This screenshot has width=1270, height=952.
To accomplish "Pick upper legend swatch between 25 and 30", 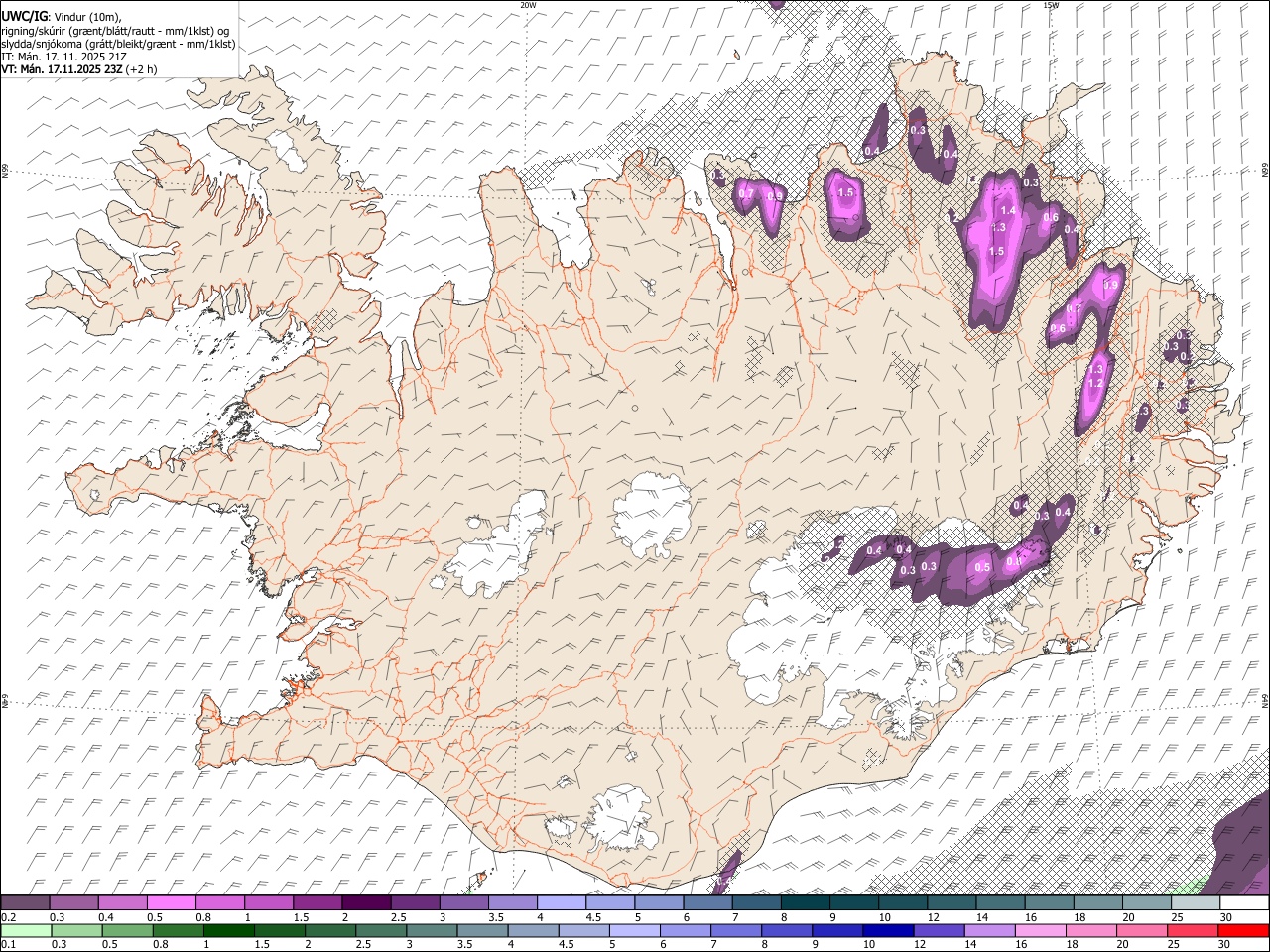I will (1195, 902).
